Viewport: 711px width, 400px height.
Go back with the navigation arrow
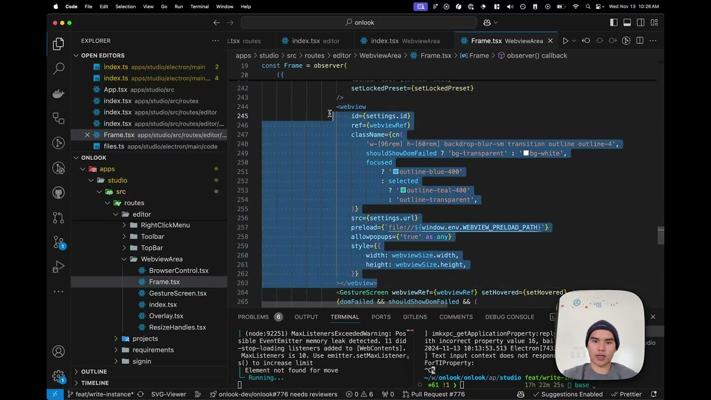(x=216, y=22)
